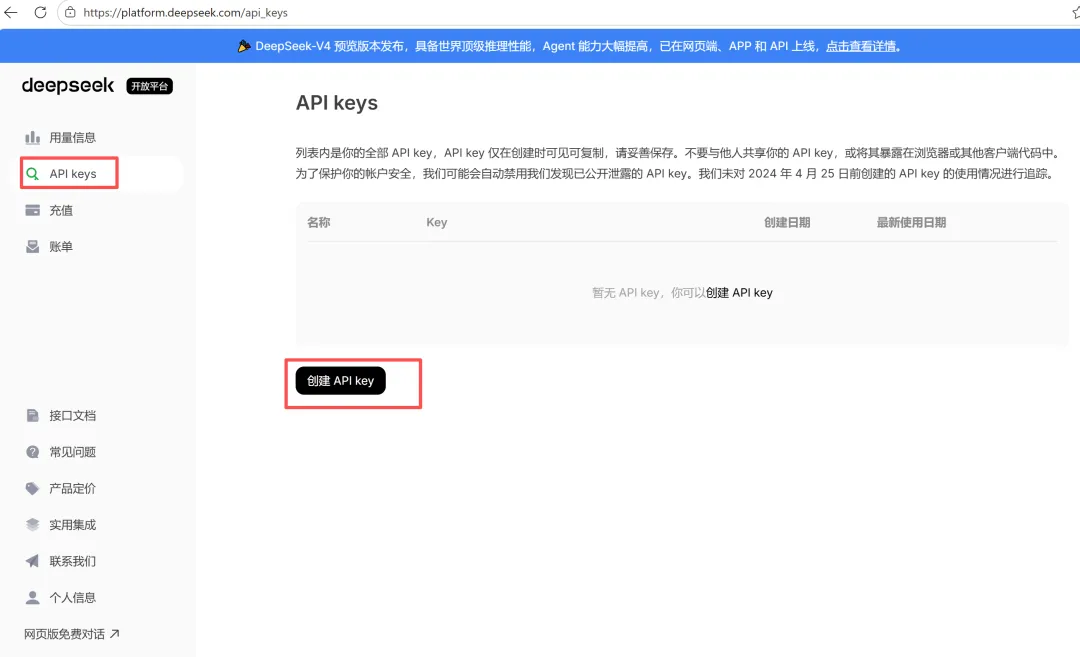Click the API keys page heading
Image resolution: width=1080 pixels, height=657 pixels.
point(337,103)
